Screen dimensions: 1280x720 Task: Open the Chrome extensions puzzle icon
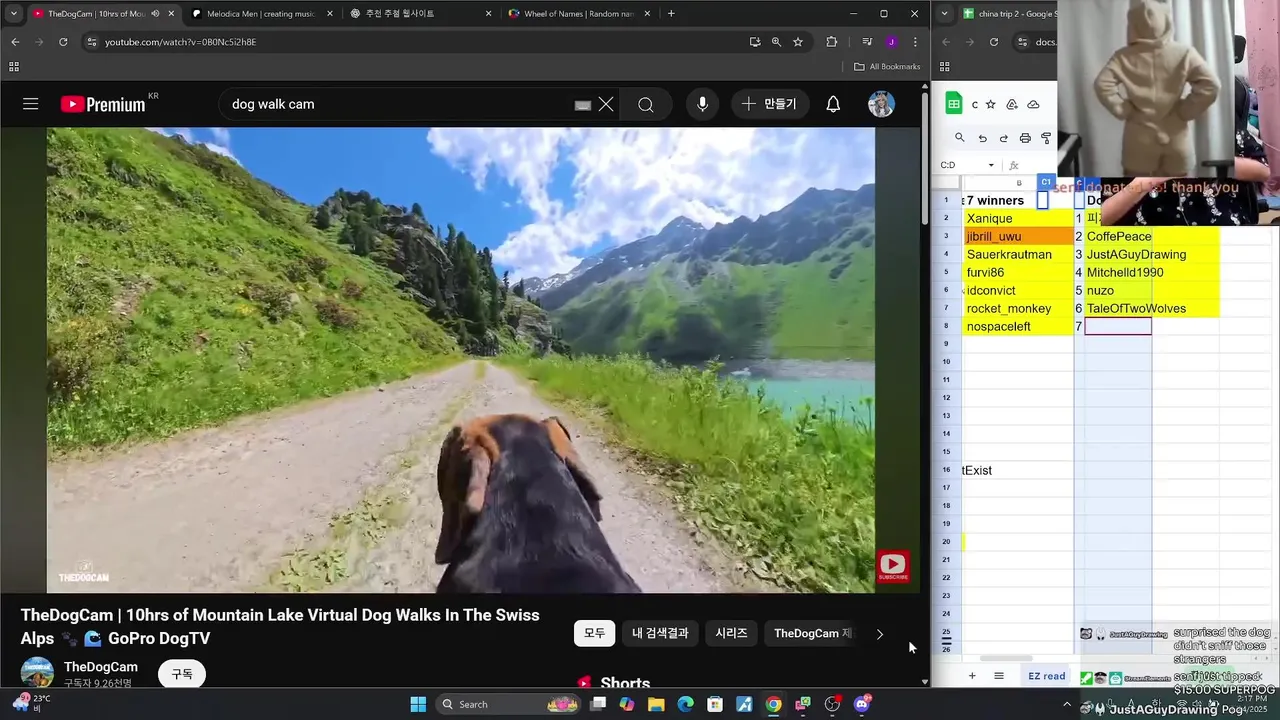click(x=831, y=42)
